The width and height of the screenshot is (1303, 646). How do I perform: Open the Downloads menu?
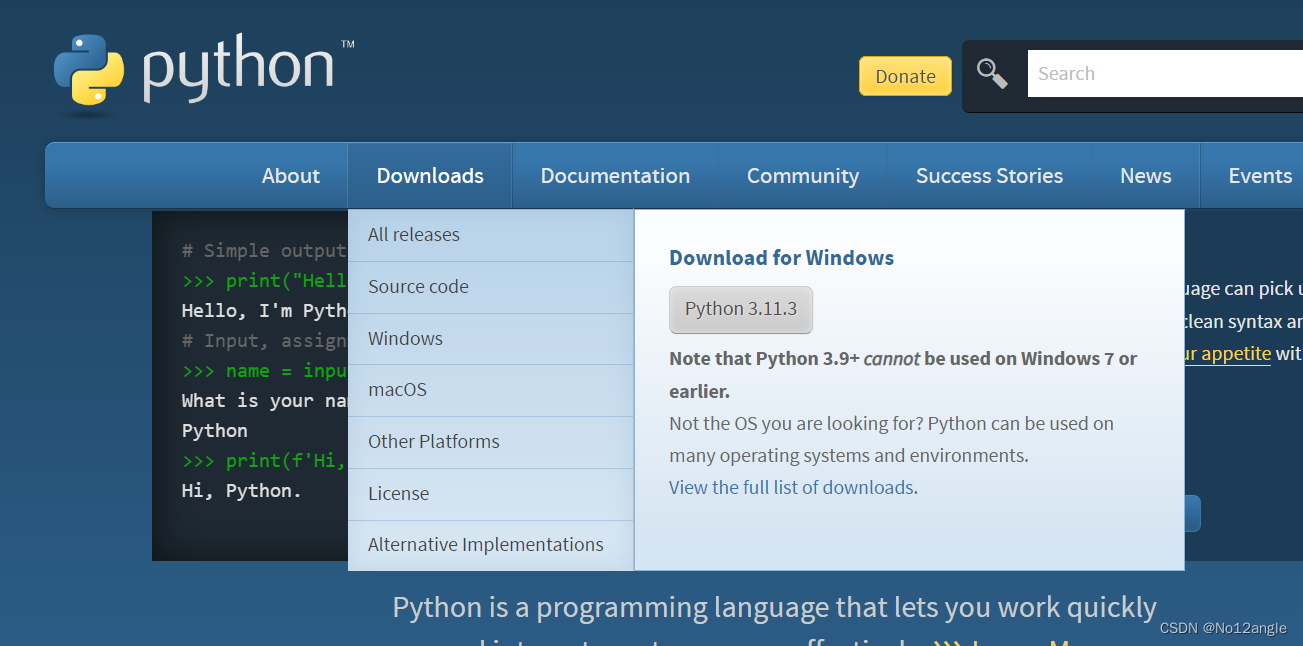tap(430, 176)
